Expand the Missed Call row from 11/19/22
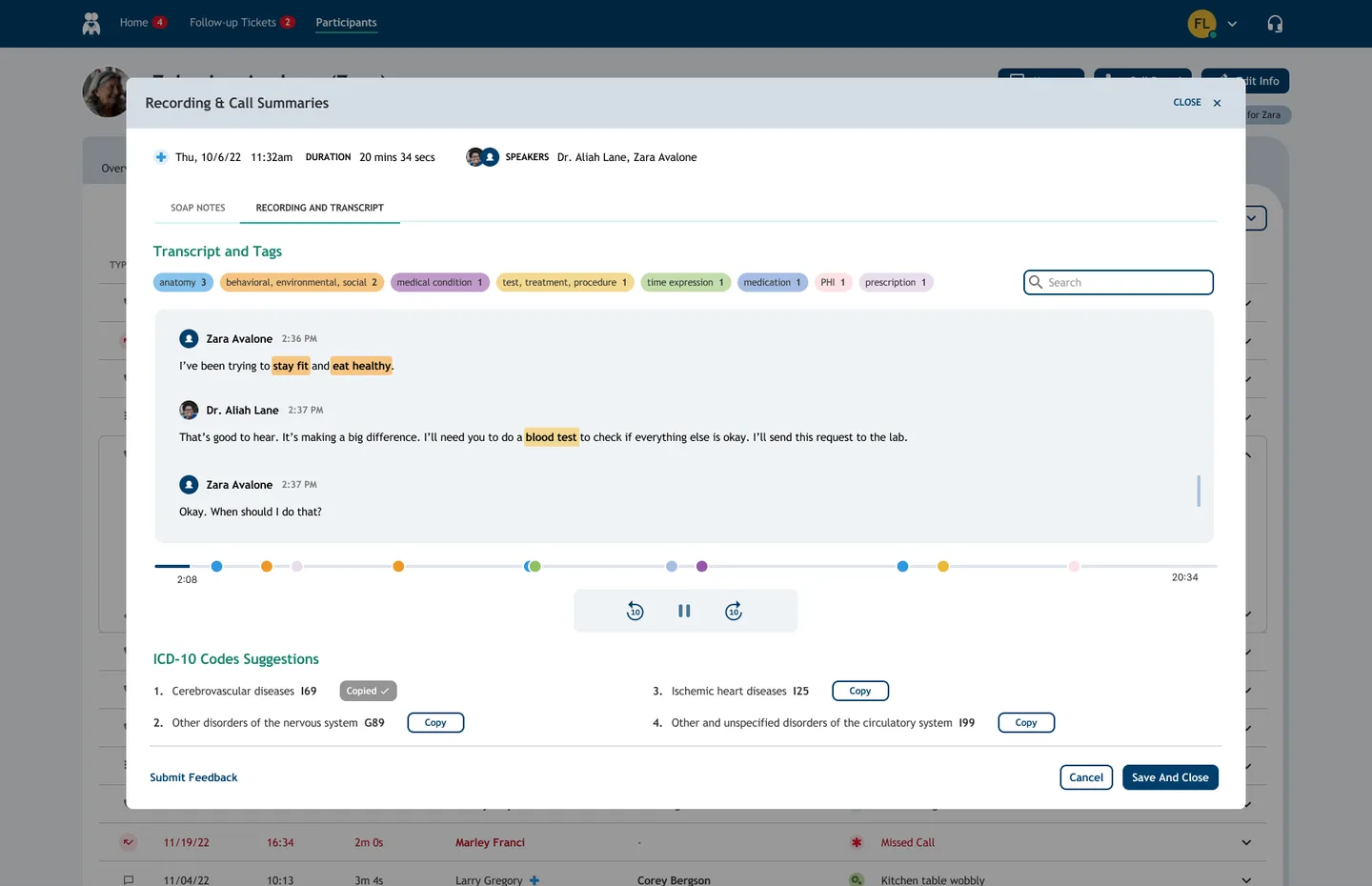The width and height of the screenshot is (1372, 886). 1246,842
